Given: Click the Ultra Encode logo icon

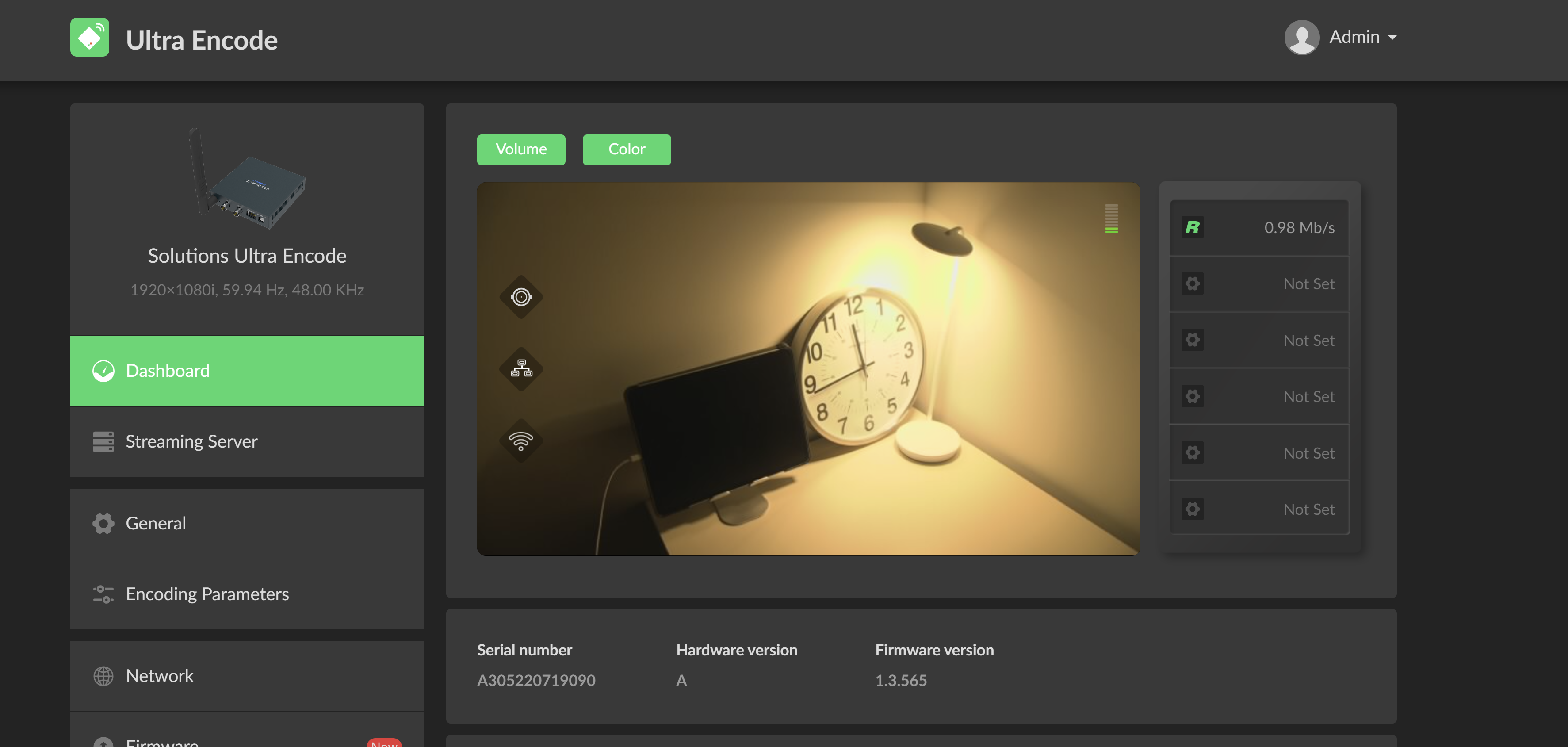Looking at the screenshot, I should pyautogui.click(x=89, y=37).
